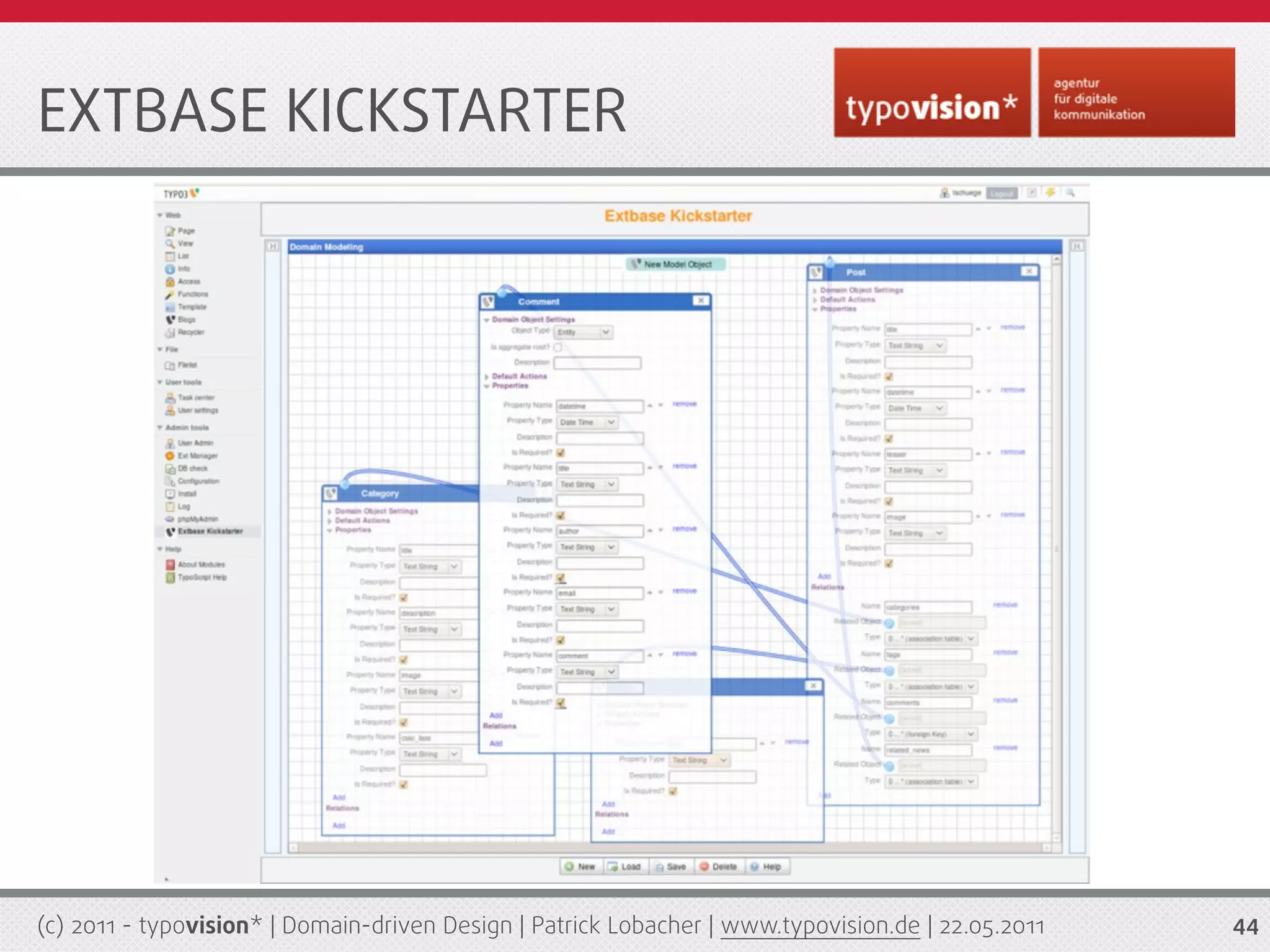Click the clear cache lightning icon
Screen dimensions: 1270x952
[x=1050, y=193]
